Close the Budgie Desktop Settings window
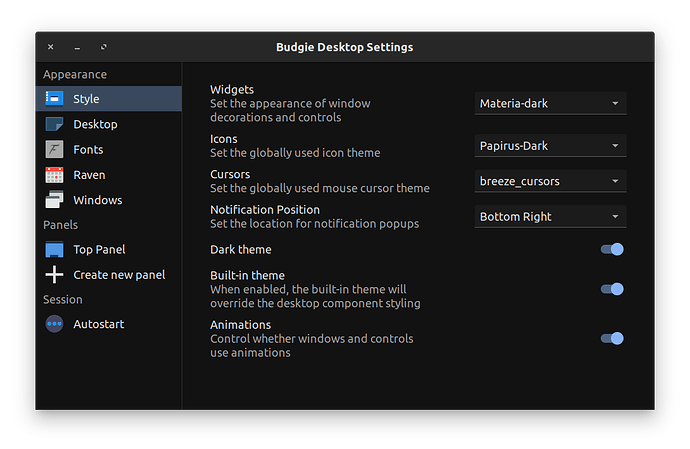This screenshot has height=449, width=690. [51, 47]
